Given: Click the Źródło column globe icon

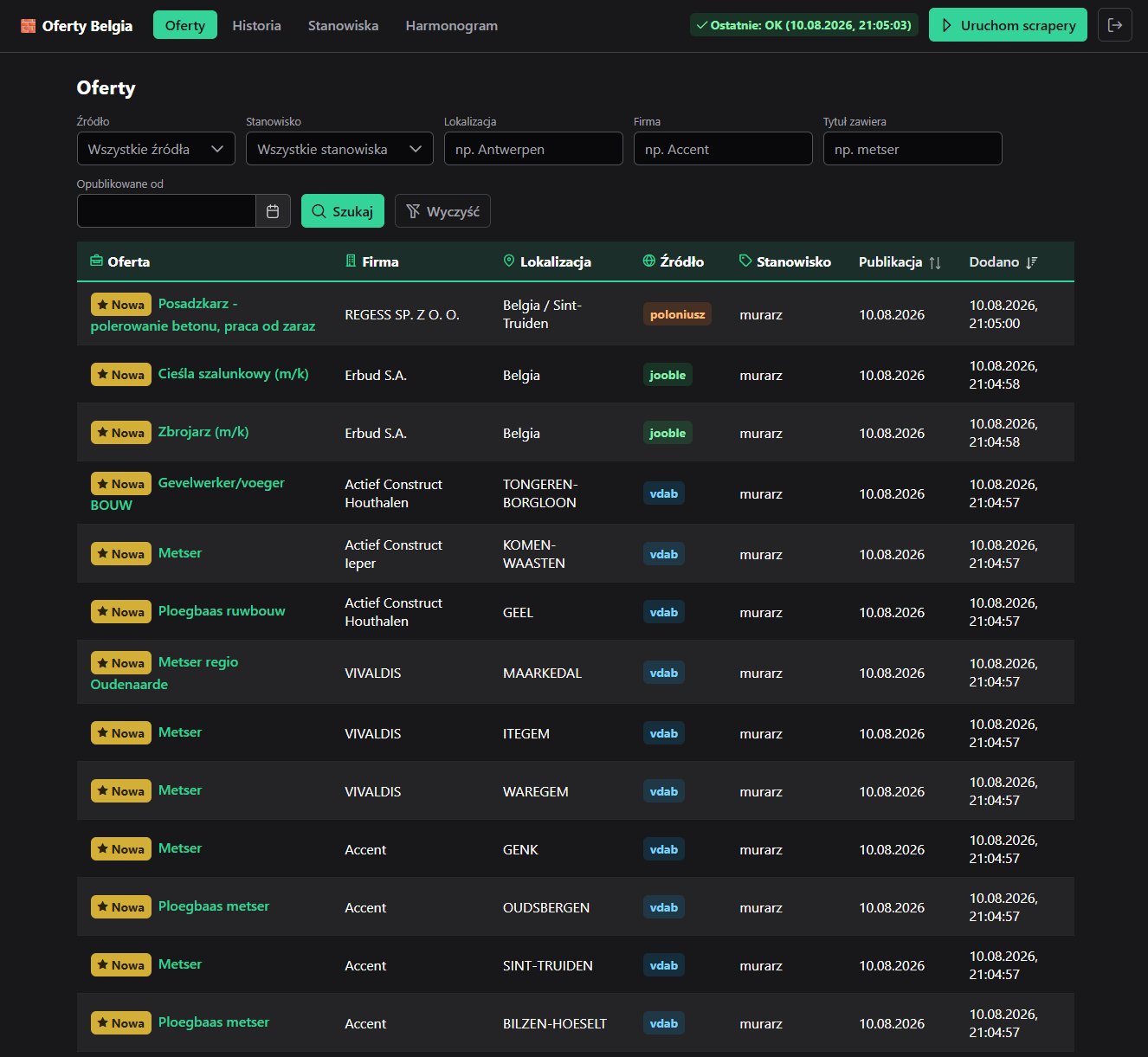Looking at the screenshot, I should [x=649, y=261].
